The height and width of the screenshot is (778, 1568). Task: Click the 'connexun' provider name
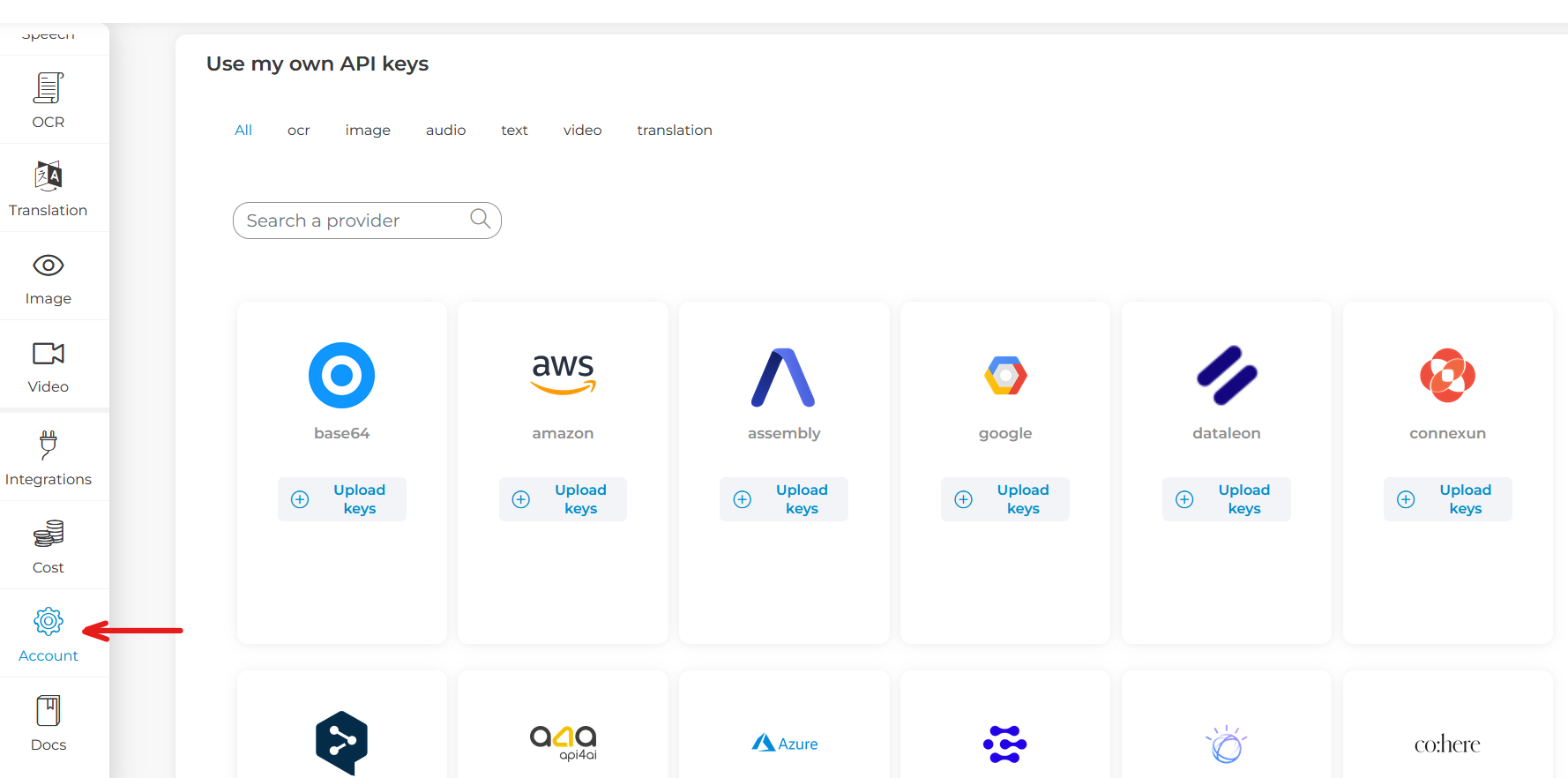1448,433
